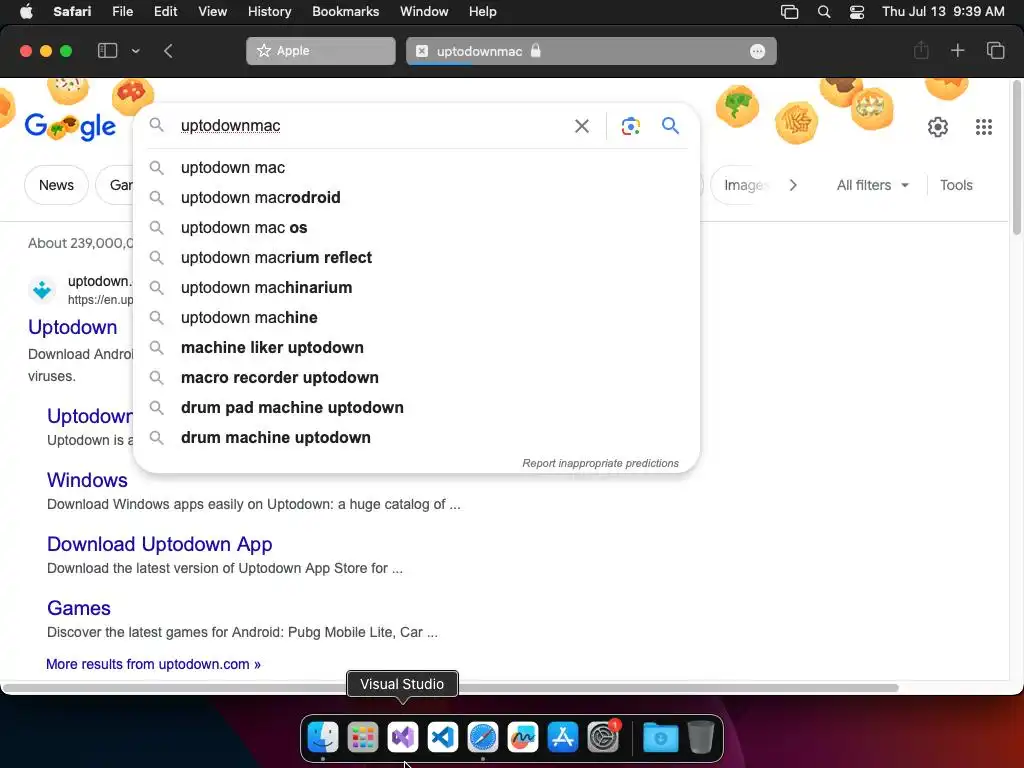
Task: Filter results by News
Action: point(56,185)
